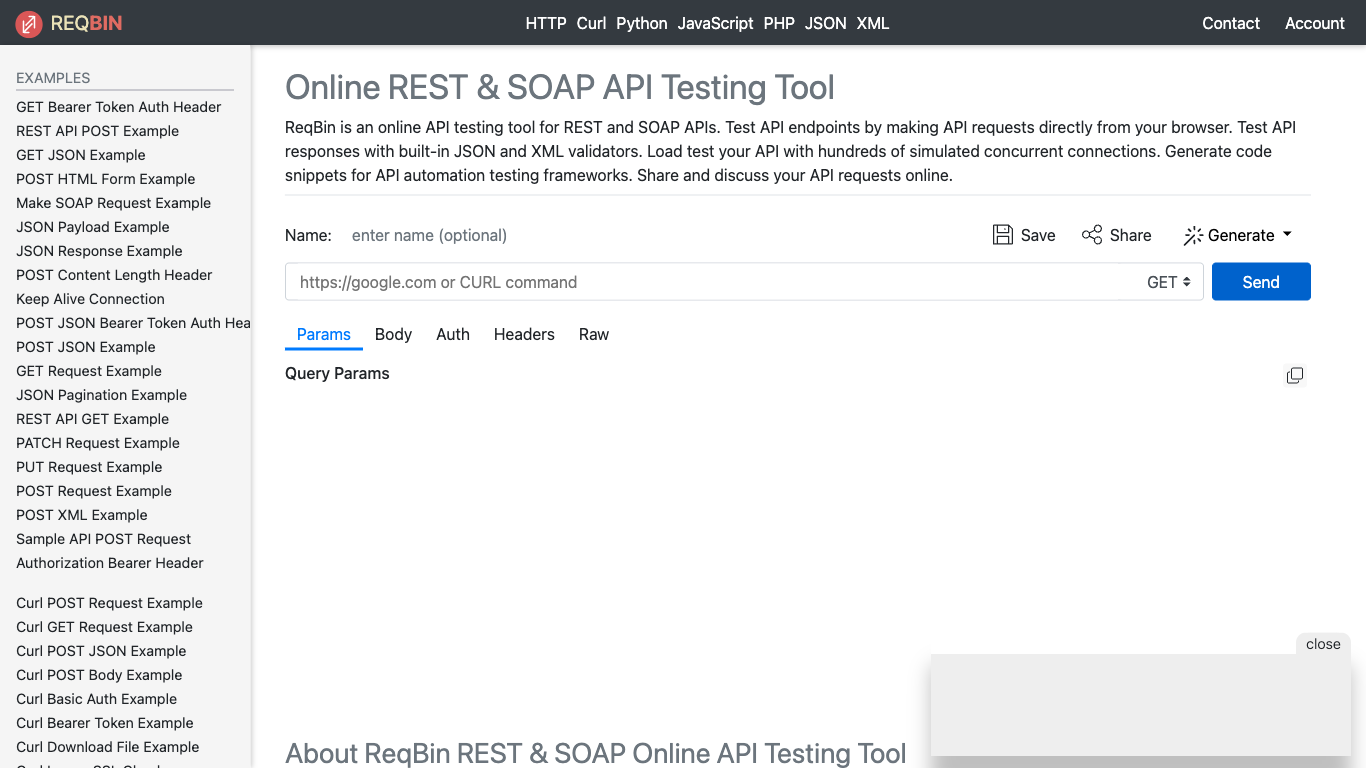This screenshot has height=768, width=1366.
Task: Open GET JSON Example link
Action: [81, 155]
